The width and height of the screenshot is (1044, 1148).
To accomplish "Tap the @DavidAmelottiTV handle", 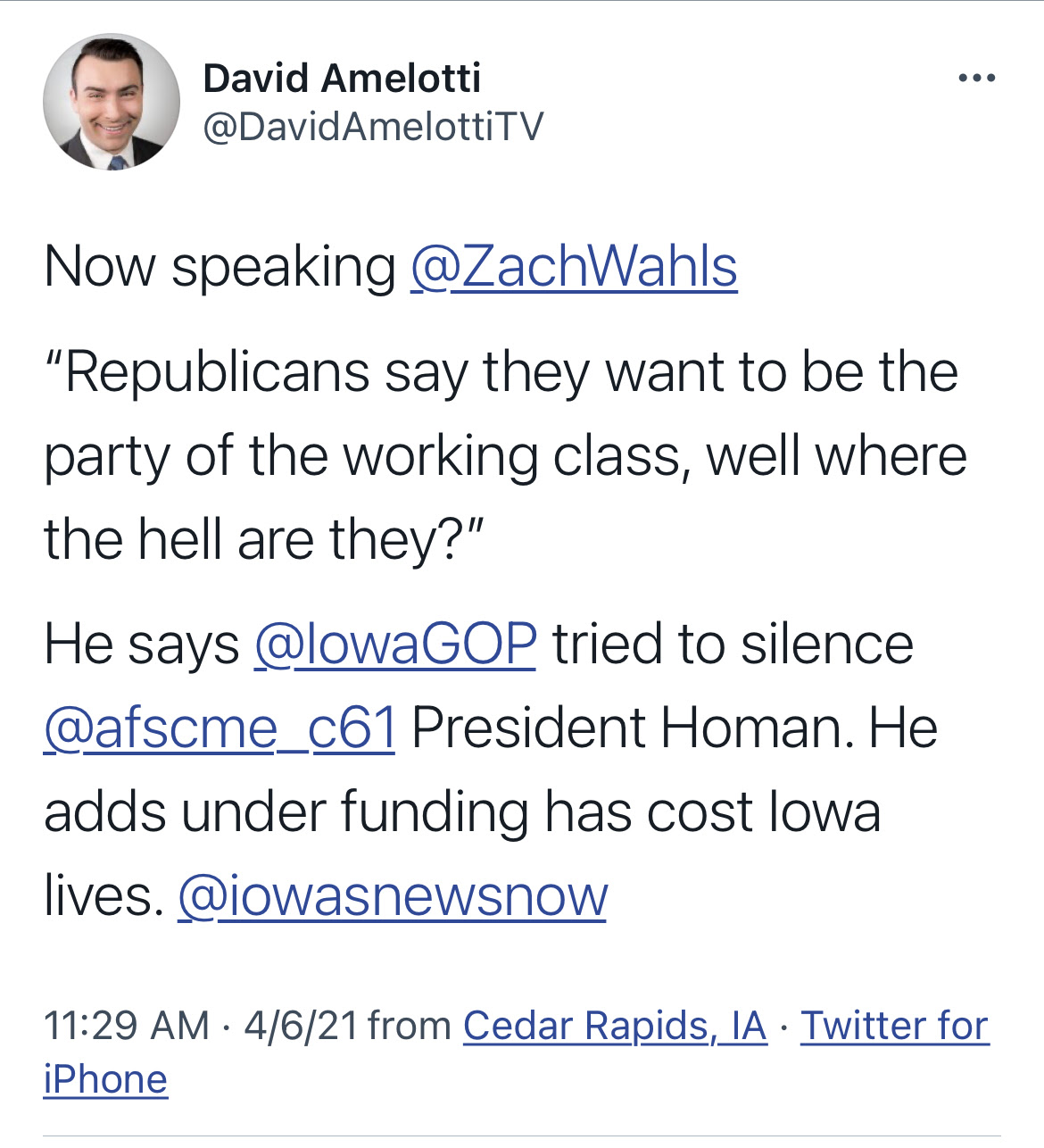I will (373, 127).
